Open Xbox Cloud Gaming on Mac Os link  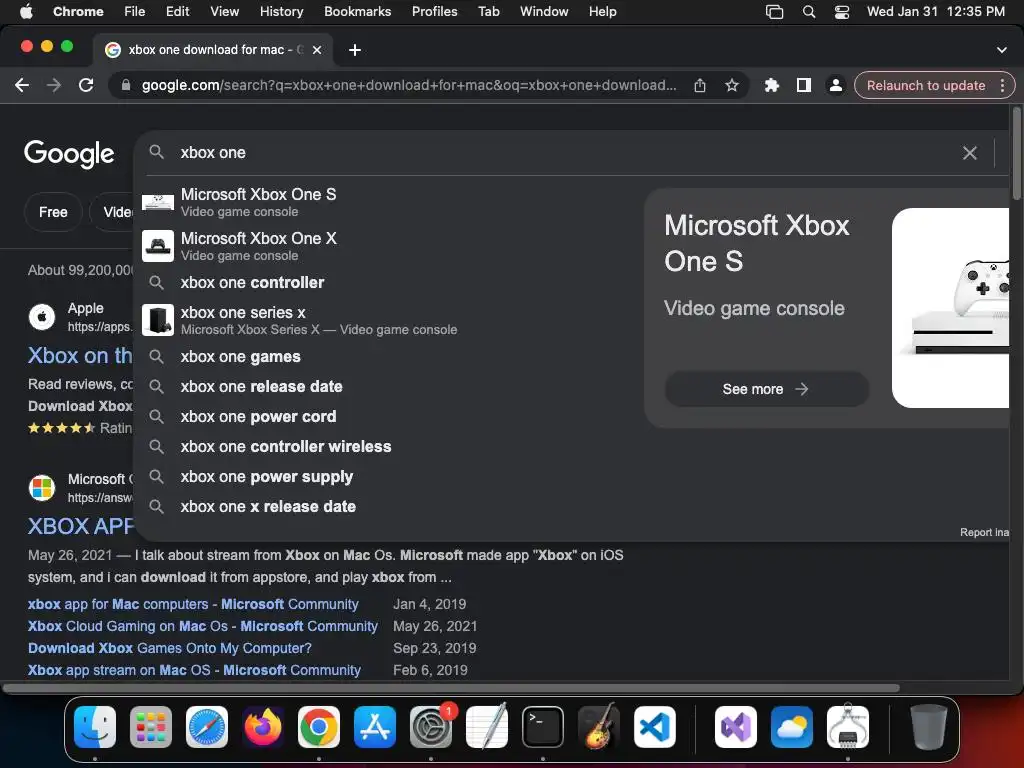[x=202, y=626]
